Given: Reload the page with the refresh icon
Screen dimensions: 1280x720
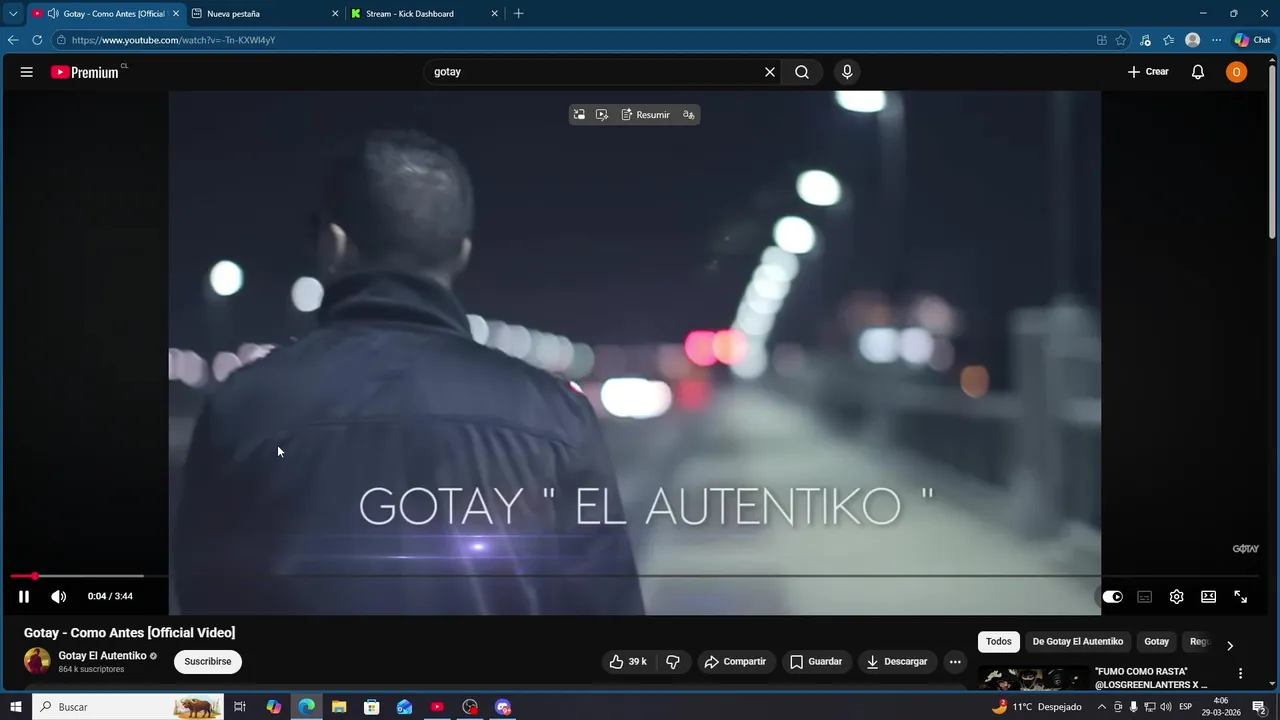Looking at the screenshot, I should tap(37, 40).
